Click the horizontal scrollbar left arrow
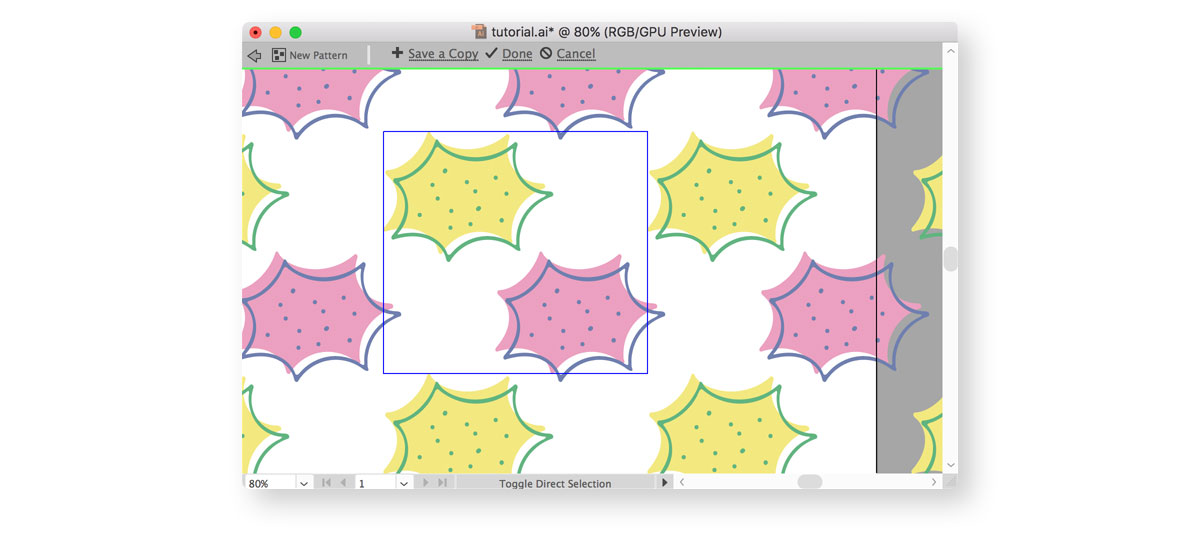The width and height of the screenshot is (1200, 540). [x=682, y=482]
